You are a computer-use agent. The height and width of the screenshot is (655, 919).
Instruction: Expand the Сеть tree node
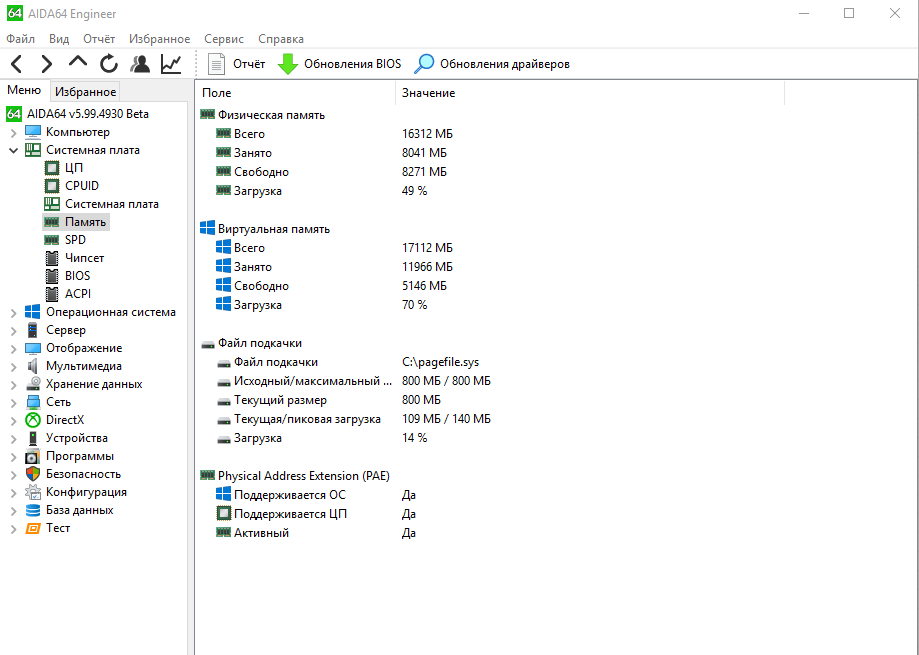pyautogui.click(x=13, y=402)
